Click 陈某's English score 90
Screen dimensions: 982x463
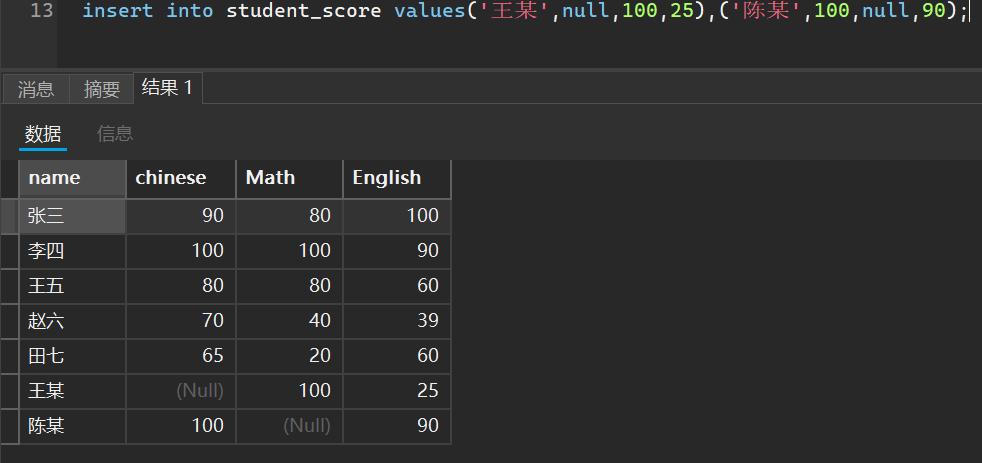click(397, 427)
